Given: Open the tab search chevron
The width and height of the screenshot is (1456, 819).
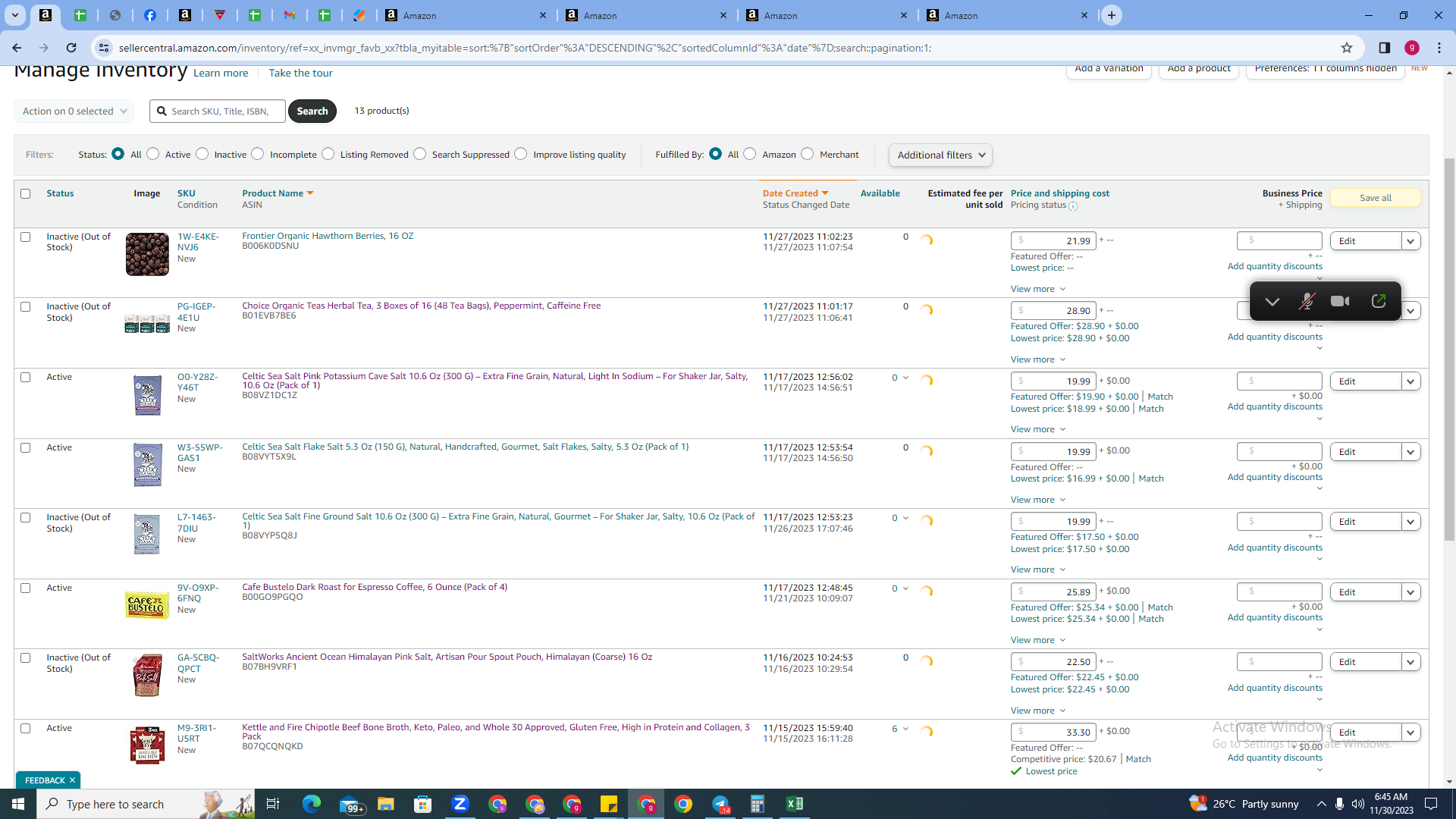Looking at the screenshot, I should [15, 15].
